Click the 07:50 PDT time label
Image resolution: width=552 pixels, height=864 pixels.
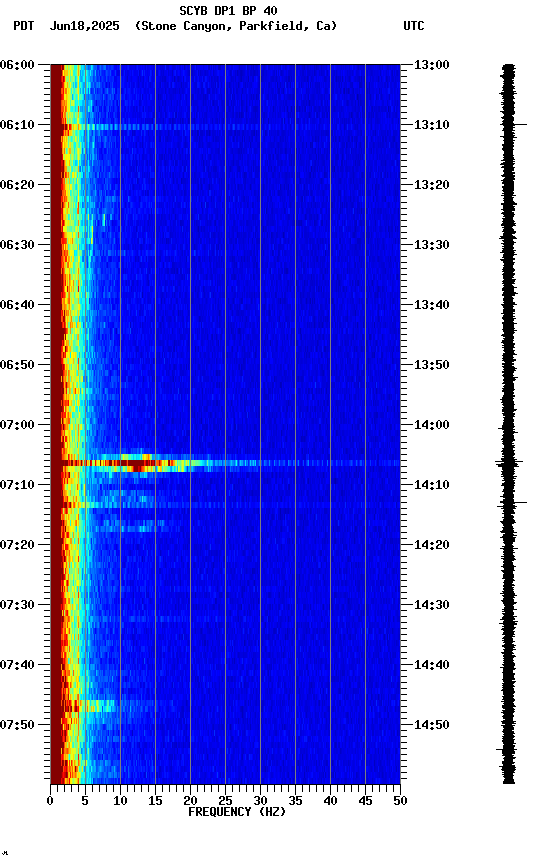click(x=17, y=725)
